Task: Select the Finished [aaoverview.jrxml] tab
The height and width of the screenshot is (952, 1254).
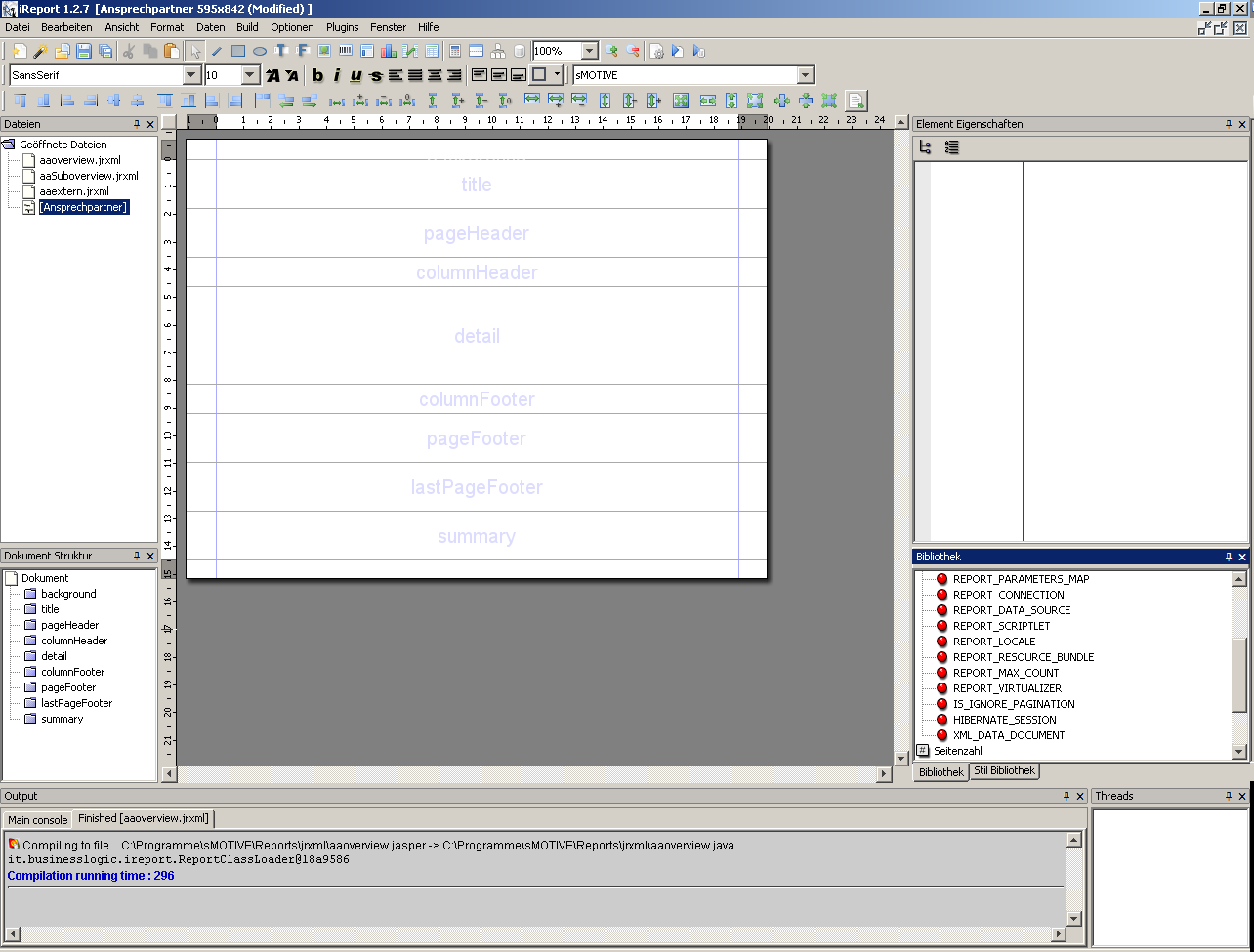Action: [x=144, y=818]
